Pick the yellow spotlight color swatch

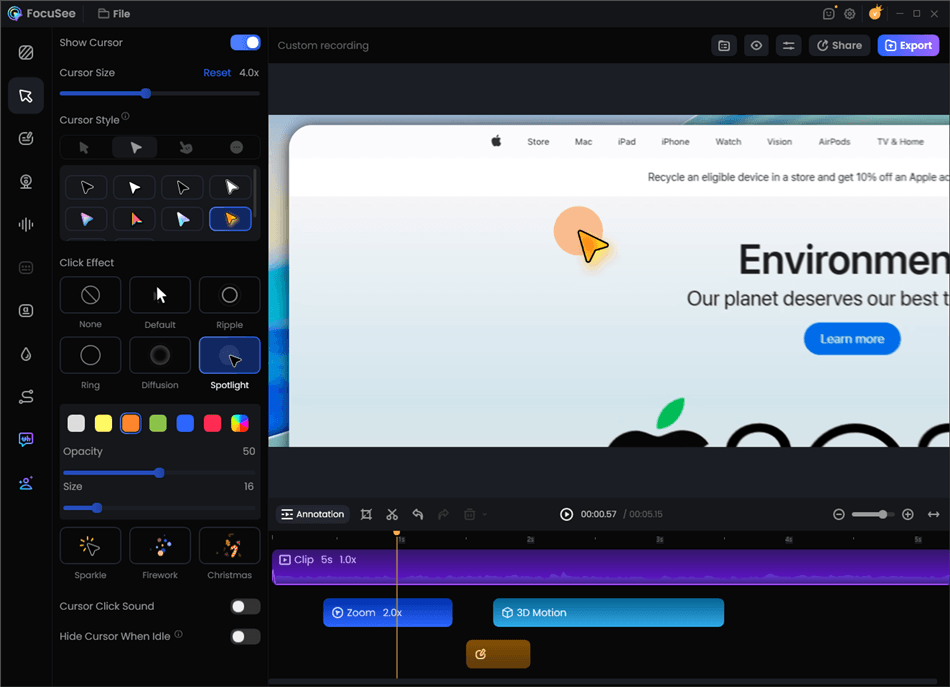[x=104, y=423]
